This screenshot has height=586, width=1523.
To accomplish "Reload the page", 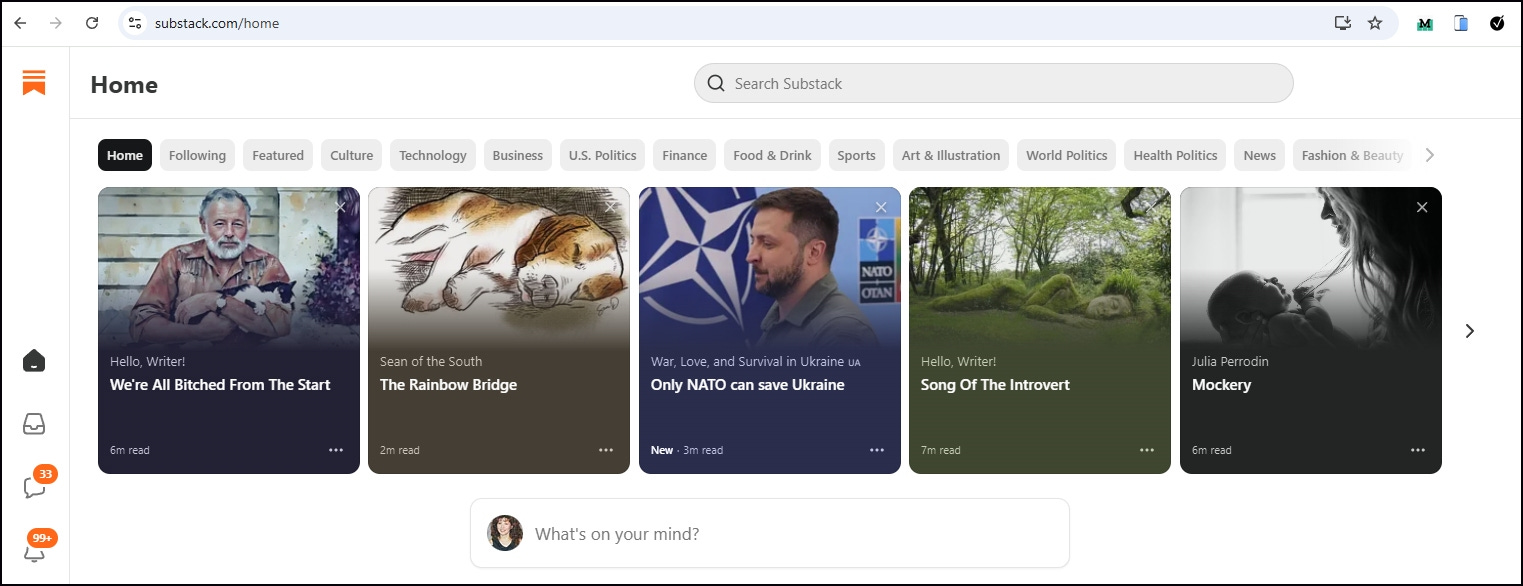I will pyautogui.click(x=92, y=23).
